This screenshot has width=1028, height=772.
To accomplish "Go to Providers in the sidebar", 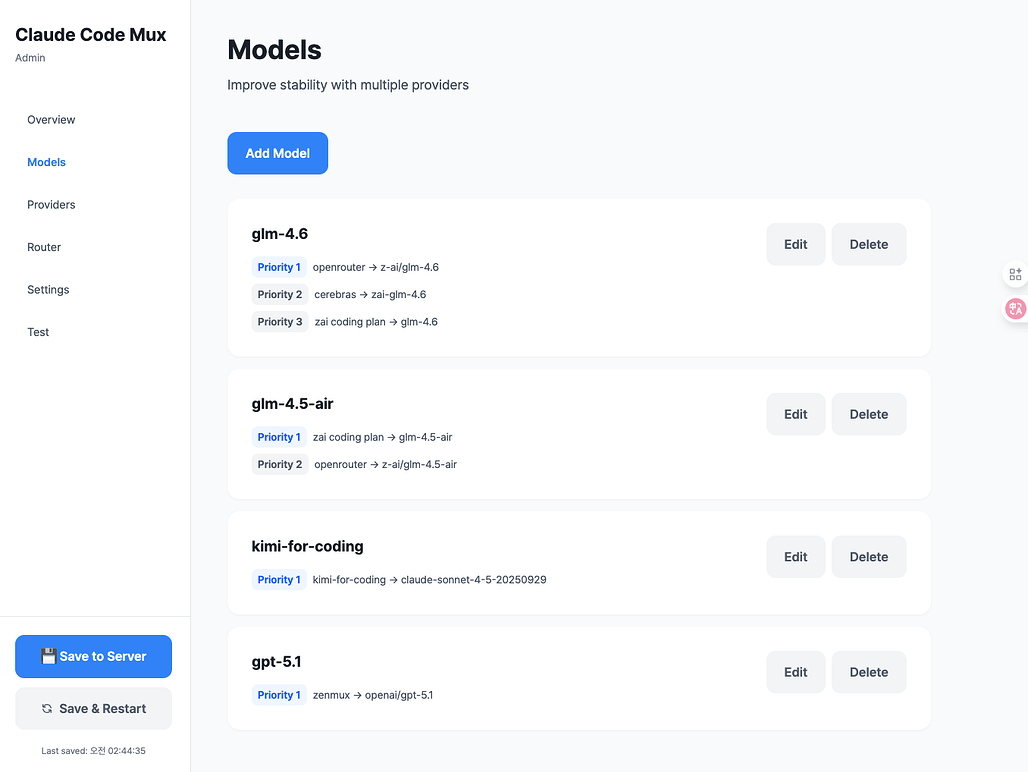I will 51,205.
